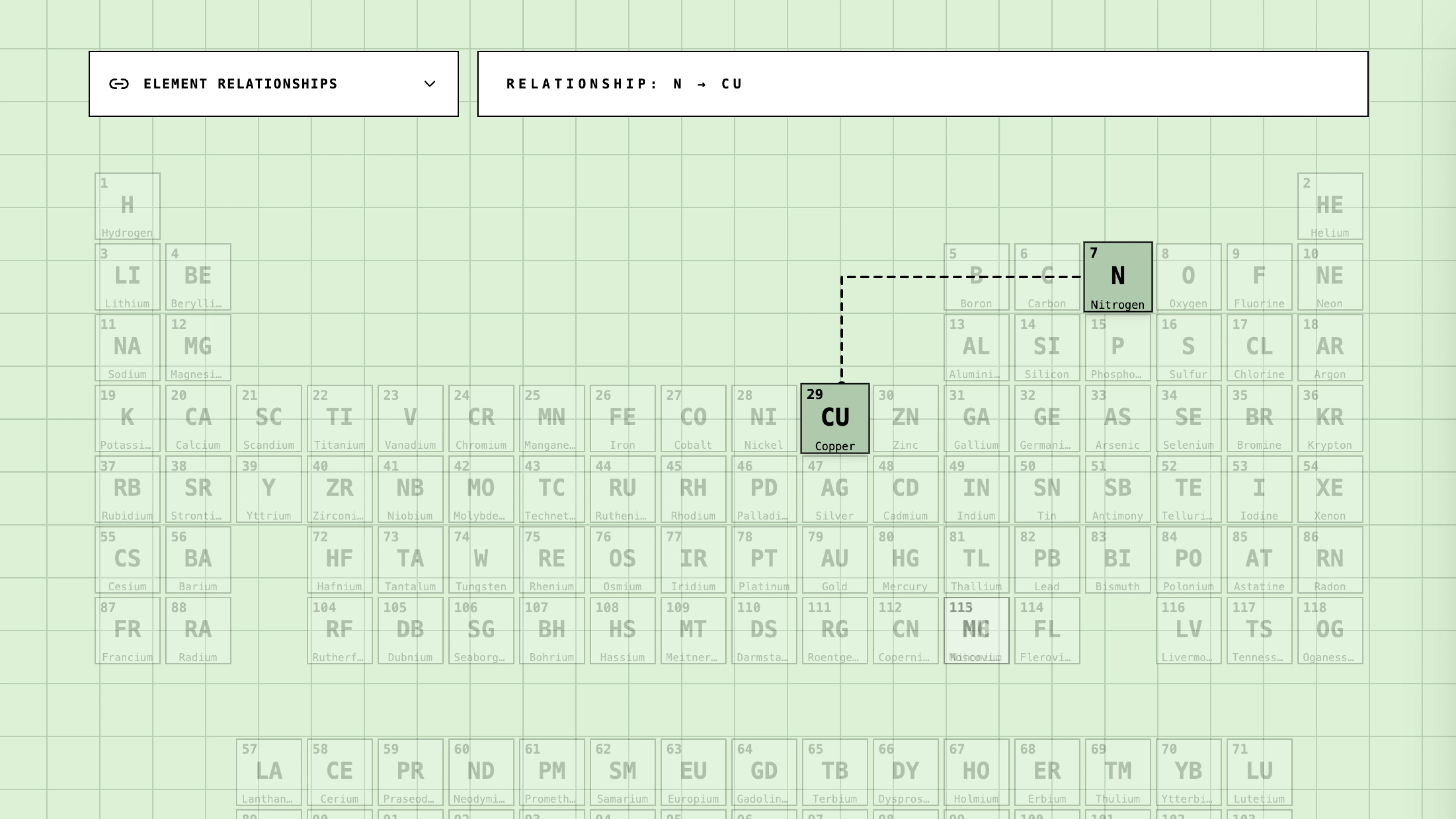Select the highlighted Copper element tile
Screen dimensions: 1456x819
(x=835, y=418)
